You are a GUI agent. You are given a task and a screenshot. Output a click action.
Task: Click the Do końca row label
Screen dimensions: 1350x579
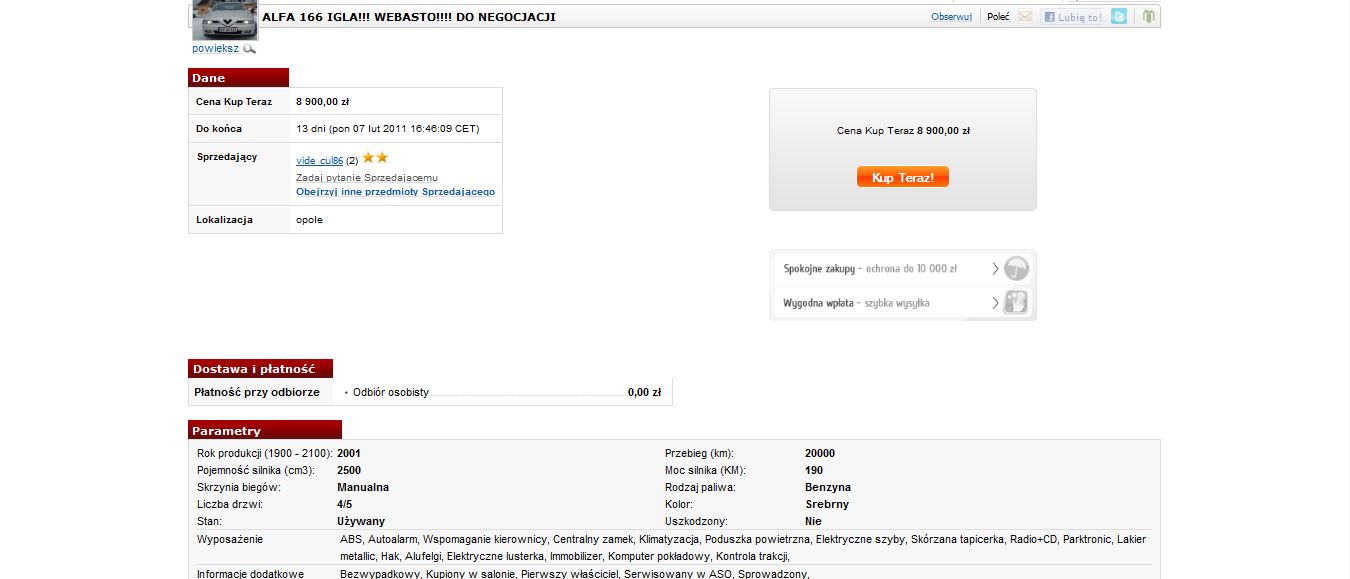point(219,129)
